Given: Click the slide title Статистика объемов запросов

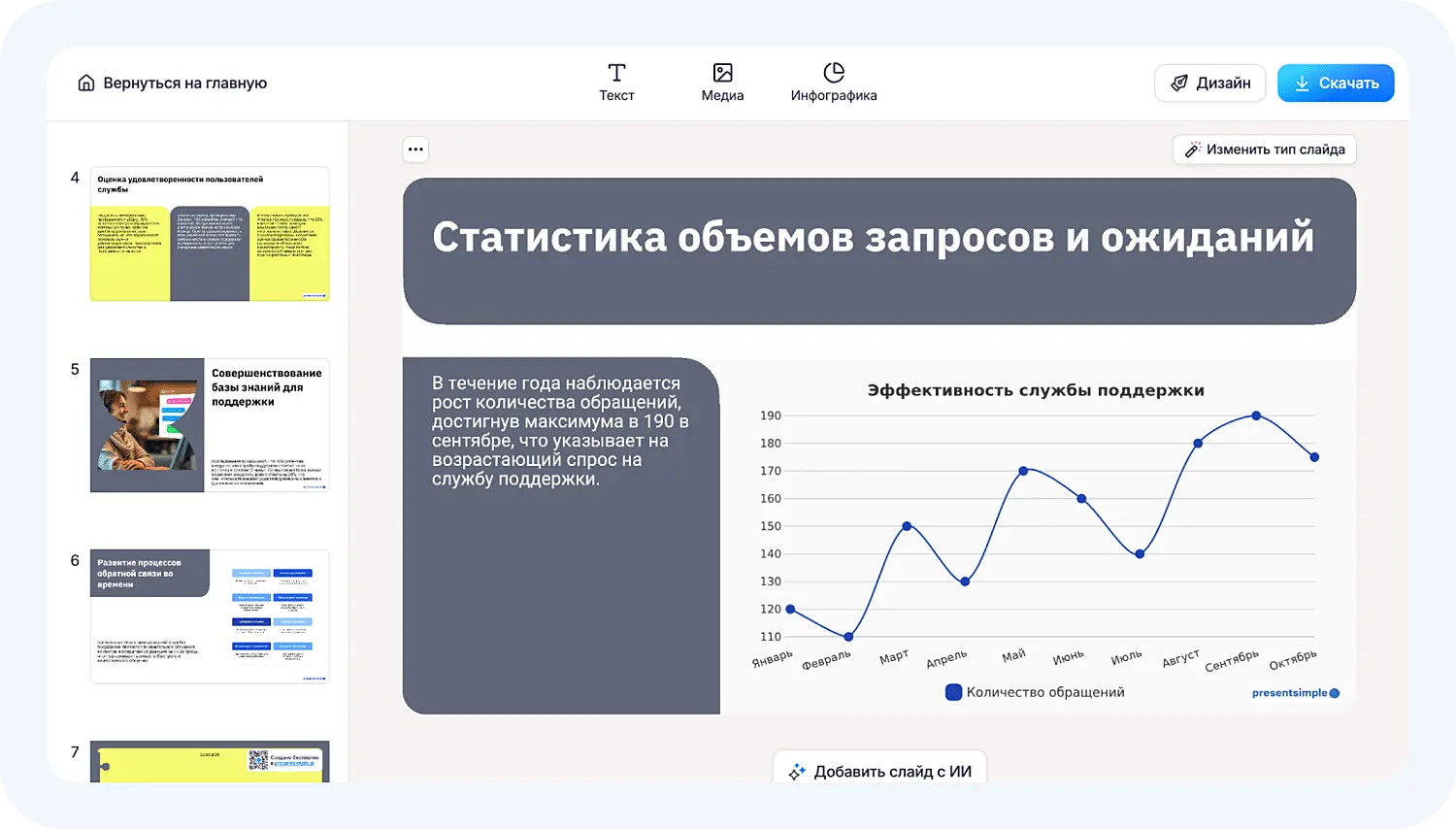Looking at the screenshot, I should click(x=873, y=238).
